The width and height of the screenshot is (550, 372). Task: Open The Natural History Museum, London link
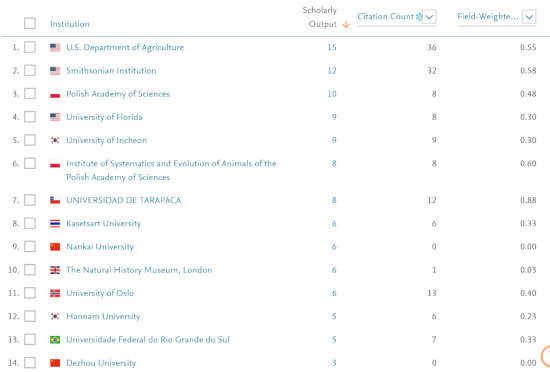[139, 270]
